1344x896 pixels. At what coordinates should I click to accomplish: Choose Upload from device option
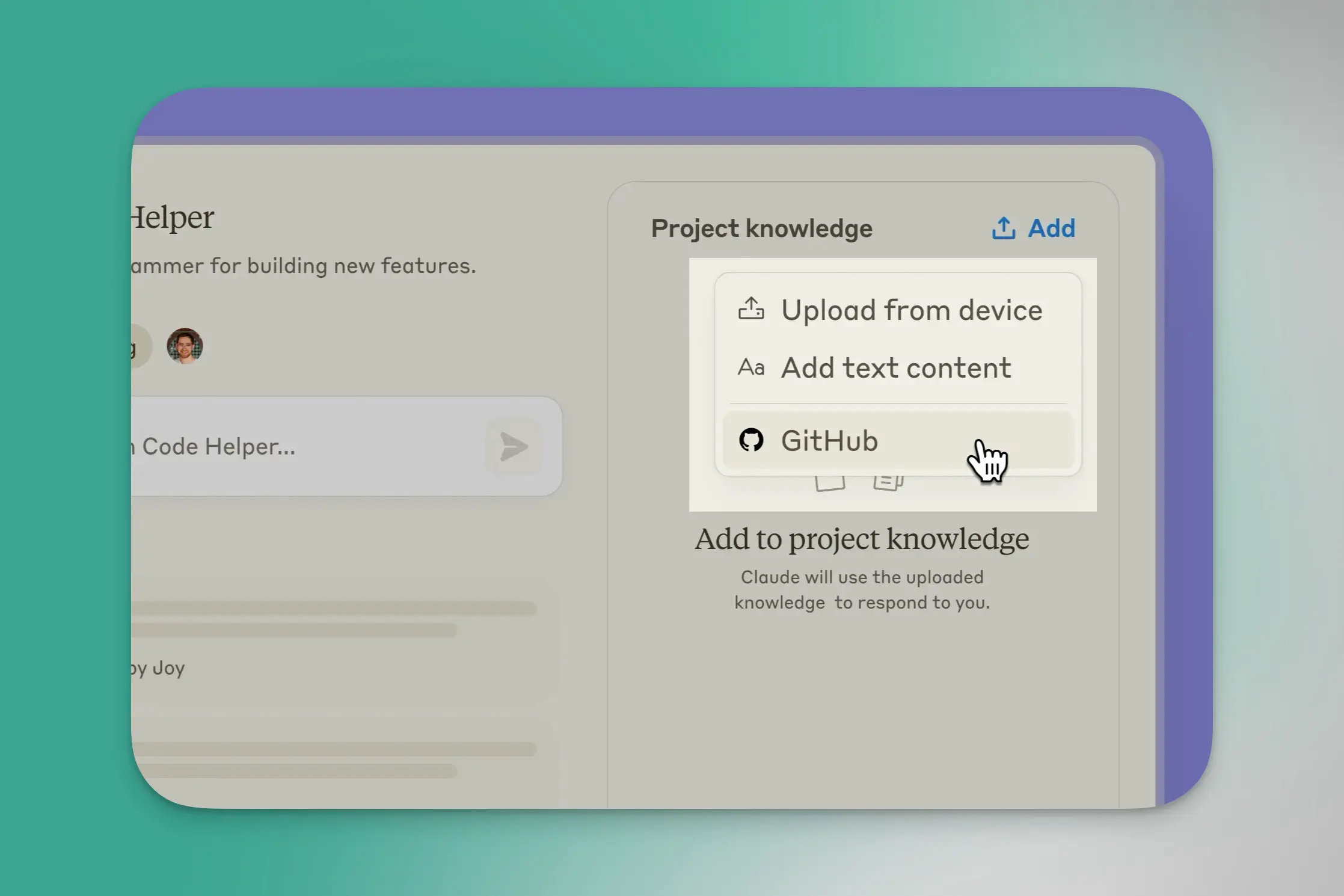pyautogui.click(x=911, y=310)
